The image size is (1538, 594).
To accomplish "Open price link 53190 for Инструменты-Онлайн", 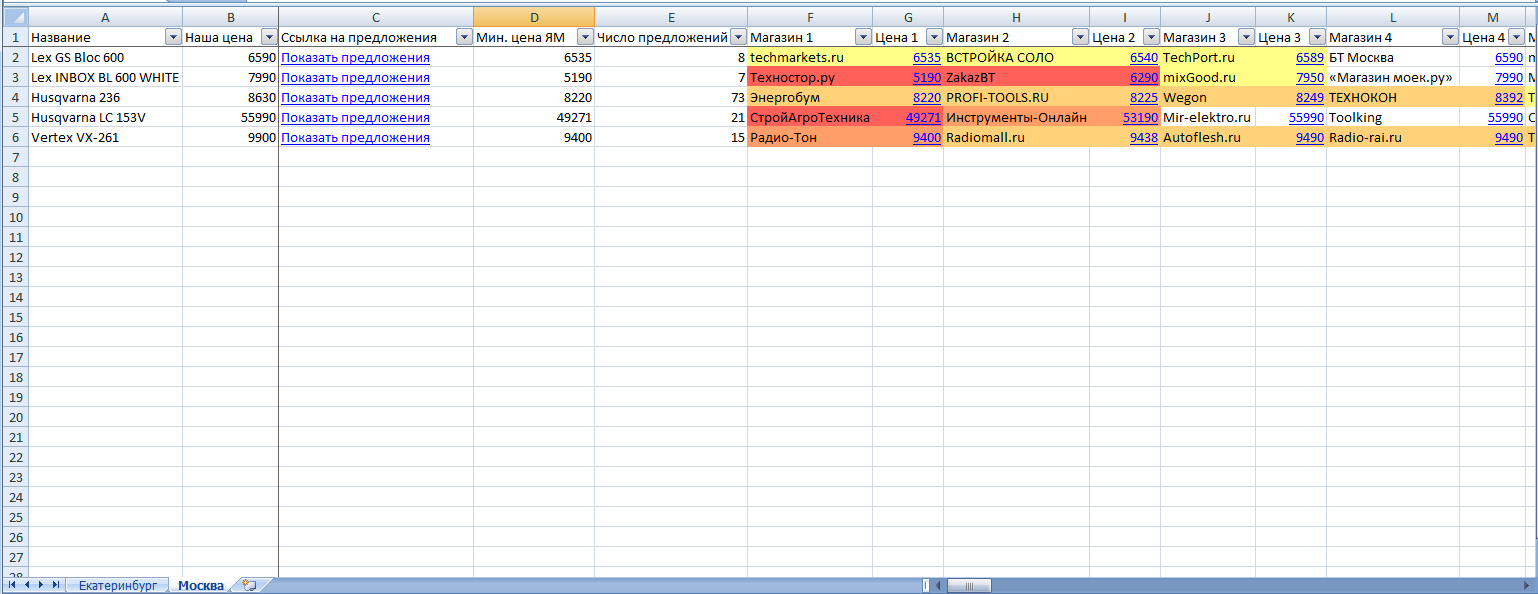I will pyautogui.click(x=1140, y=117).
